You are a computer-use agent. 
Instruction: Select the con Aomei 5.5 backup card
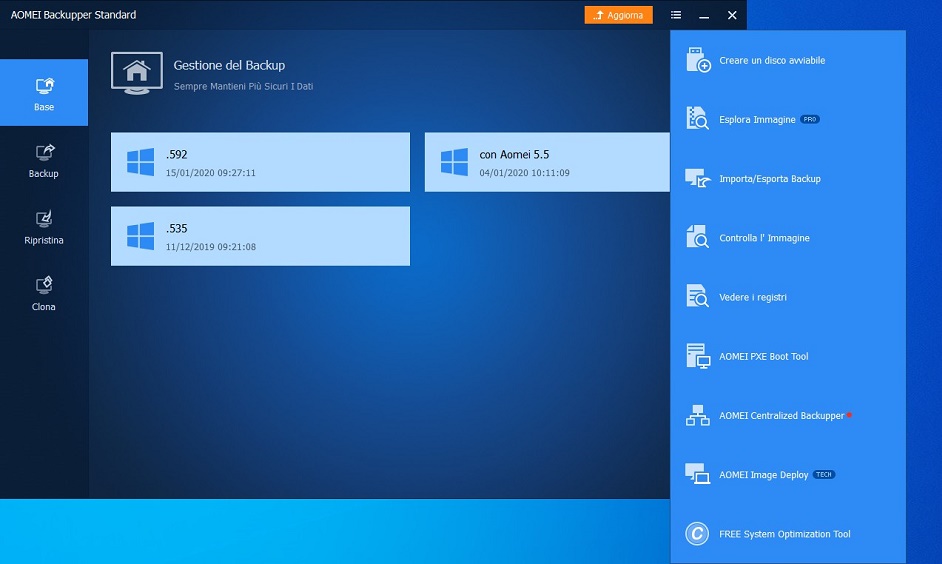pos(547,162)
